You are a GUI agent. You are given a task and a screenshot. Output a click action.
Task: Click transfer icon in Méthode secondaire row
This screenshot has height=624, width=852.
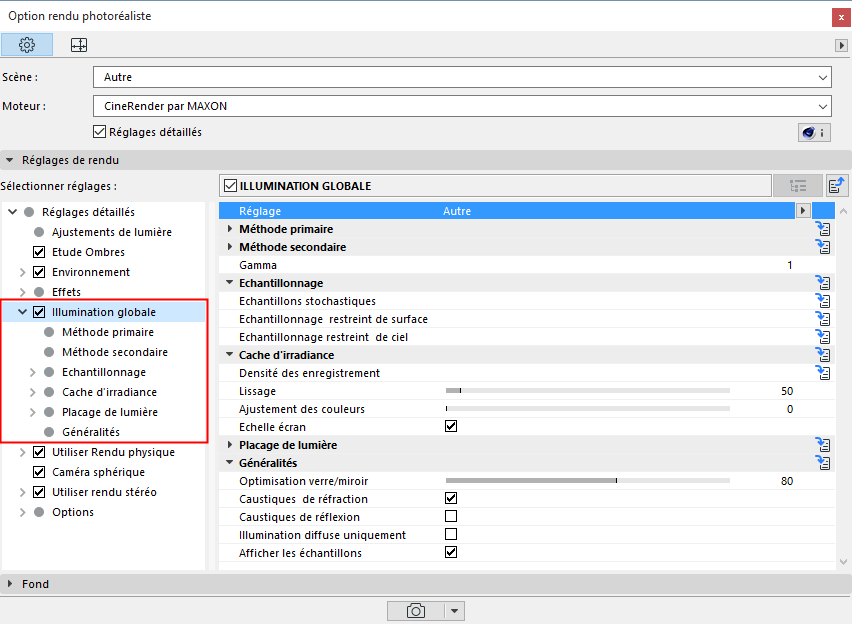tap(823, 247)
